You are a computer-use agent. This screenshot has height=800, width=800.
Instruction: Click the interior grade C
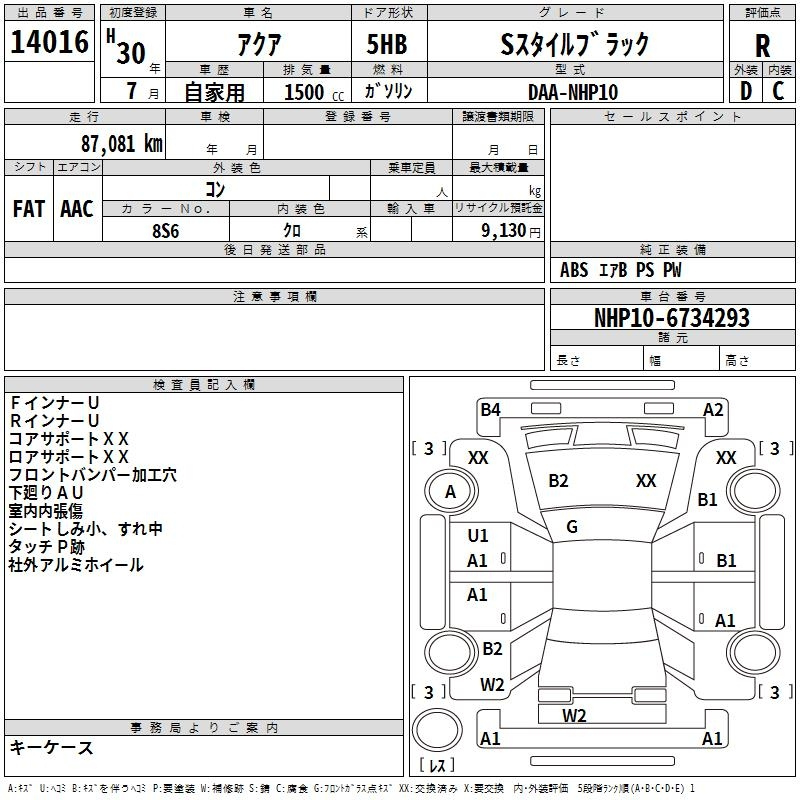tap(778, 91)
